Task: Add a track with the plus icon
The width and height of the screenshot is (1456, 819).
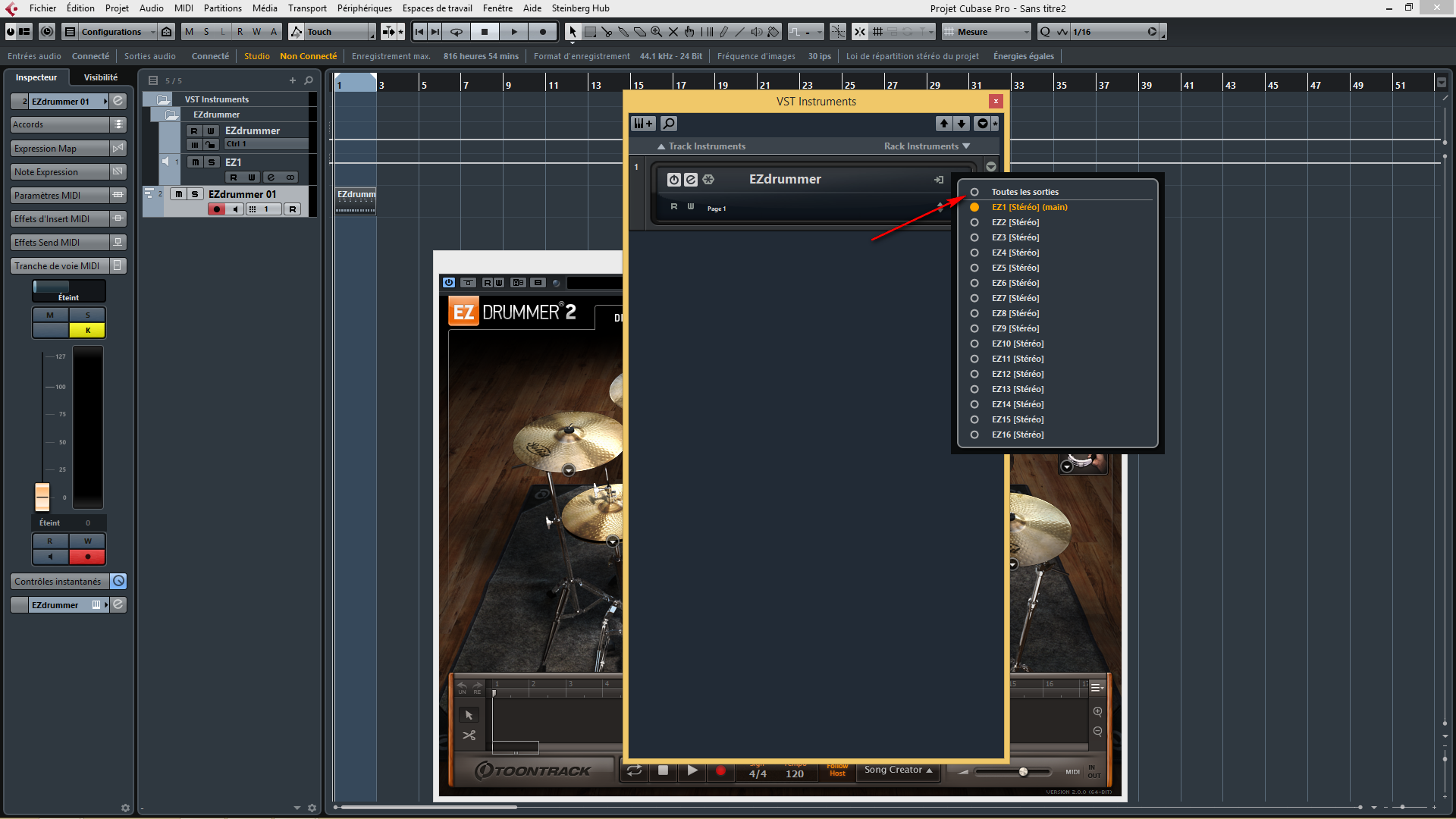Action: pos(293,80)
